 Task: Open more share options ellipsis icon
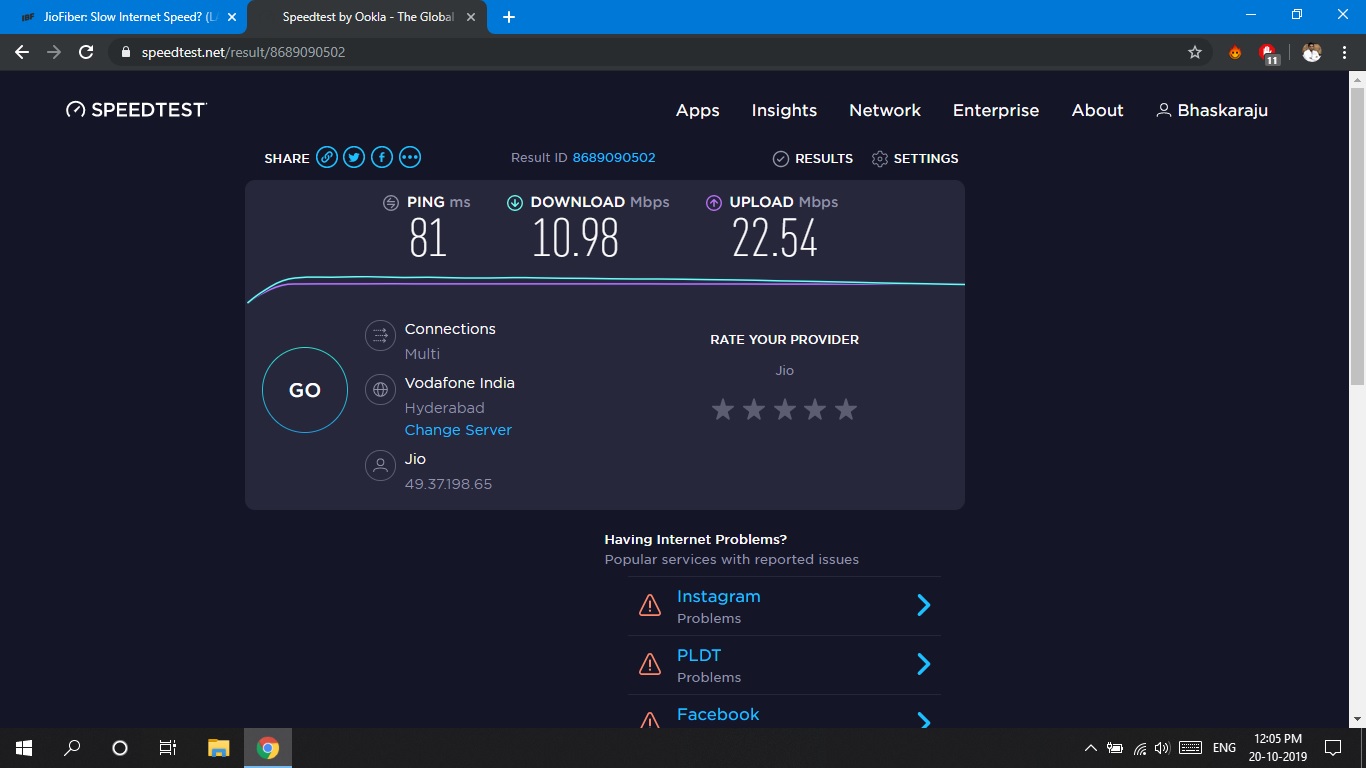coord(410,158)
